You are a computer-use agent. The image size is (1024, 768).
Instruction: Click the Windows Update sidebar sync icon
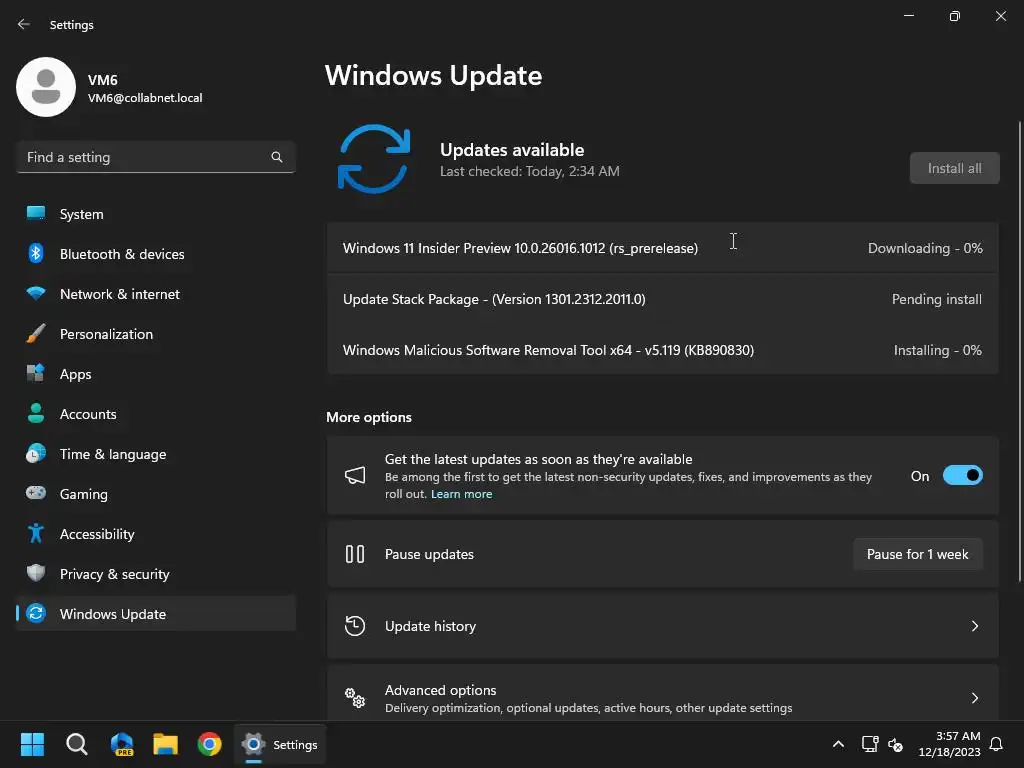pyautogui.click(x=36, y=613)
